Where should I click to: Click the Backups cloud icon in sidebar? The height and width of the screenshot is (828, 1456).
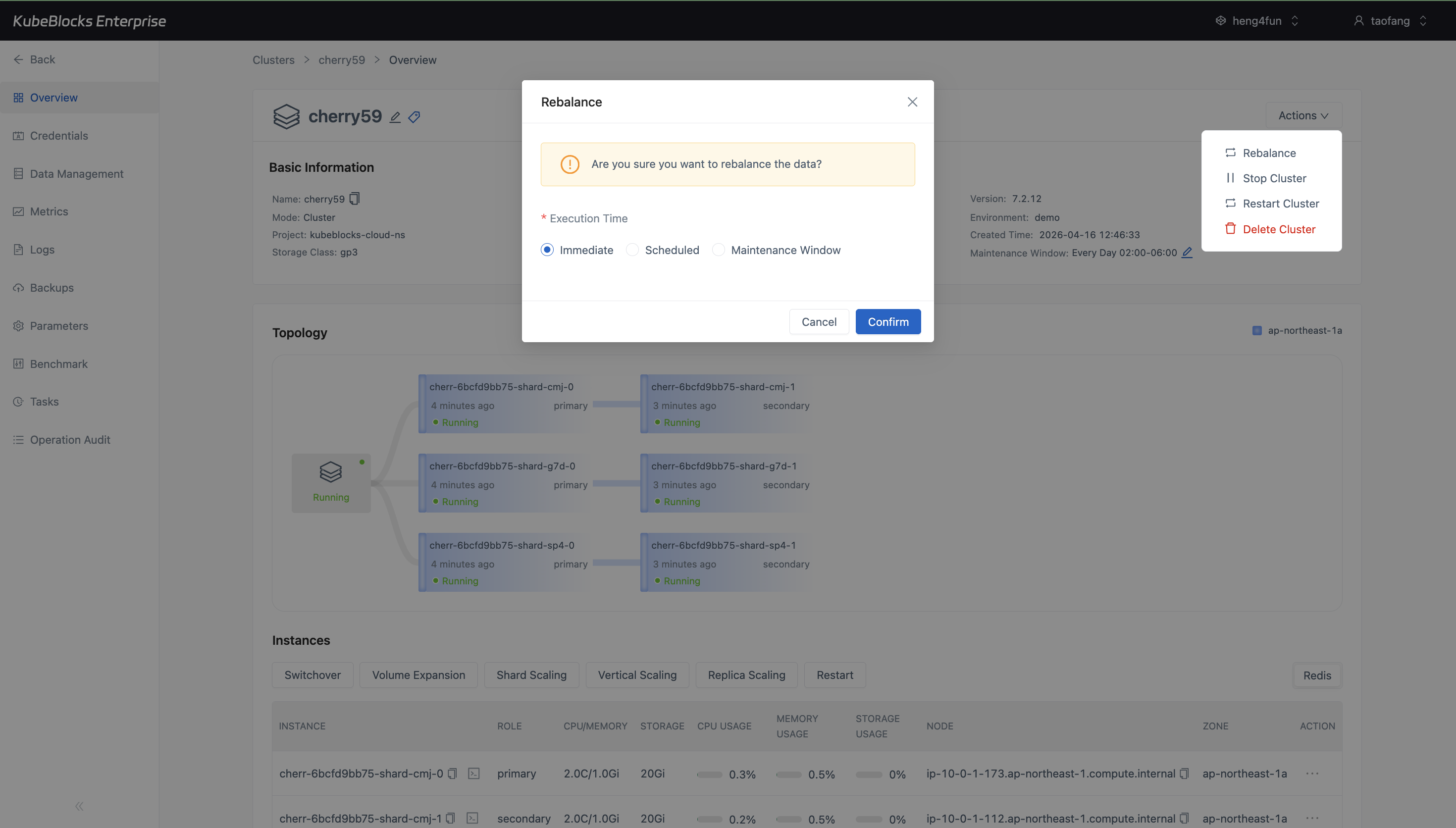(x=19, y=288)
